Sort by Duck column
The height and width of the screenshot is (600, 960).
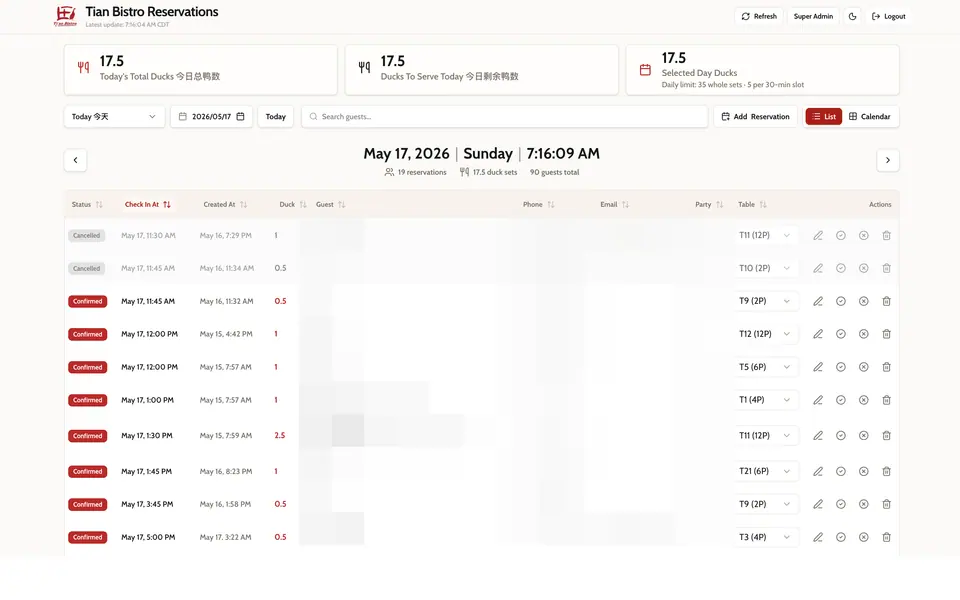293,204
